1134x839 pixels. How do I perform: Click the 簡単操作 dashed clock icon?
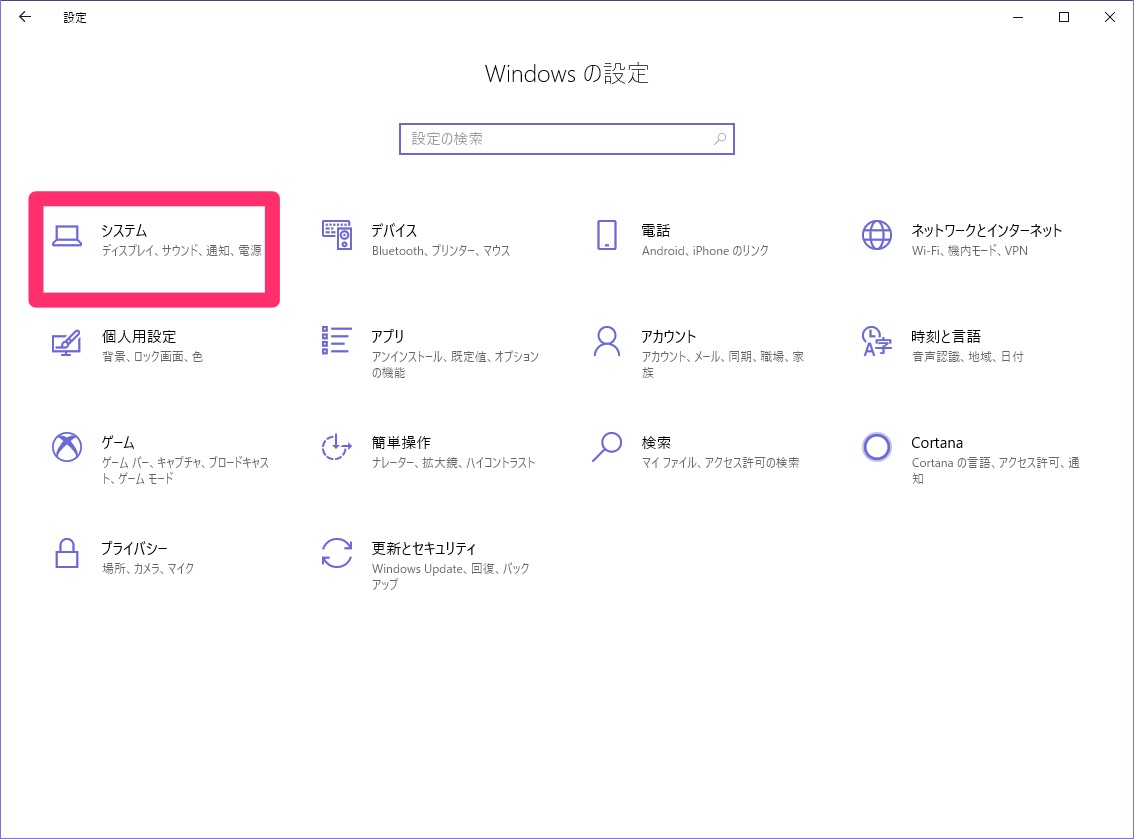[337, 447]
